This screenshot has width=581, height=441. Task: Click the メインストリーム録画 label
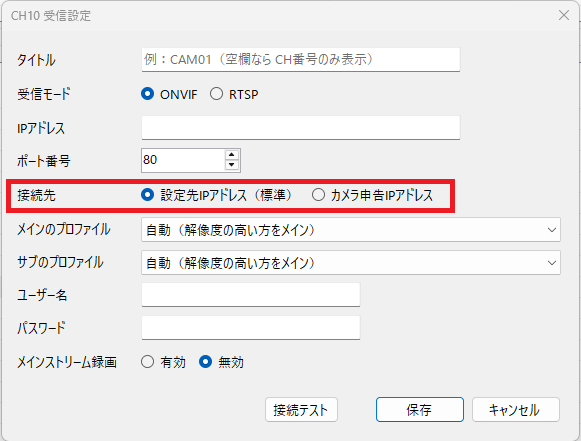(x=67, y=362)
